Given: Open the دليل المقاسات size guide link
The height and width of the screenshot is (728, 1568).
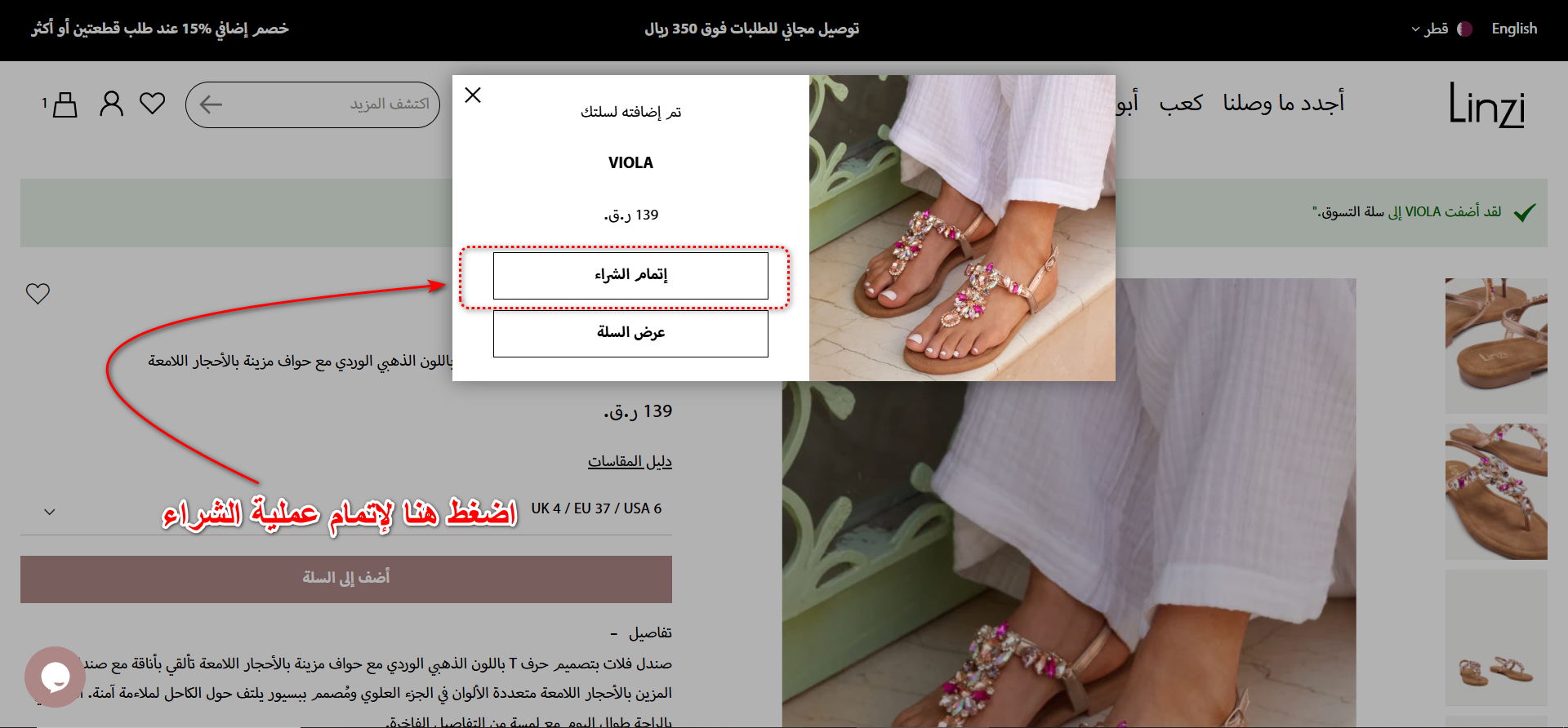Looking at the screenshot, I should click(x=630, y=461).
